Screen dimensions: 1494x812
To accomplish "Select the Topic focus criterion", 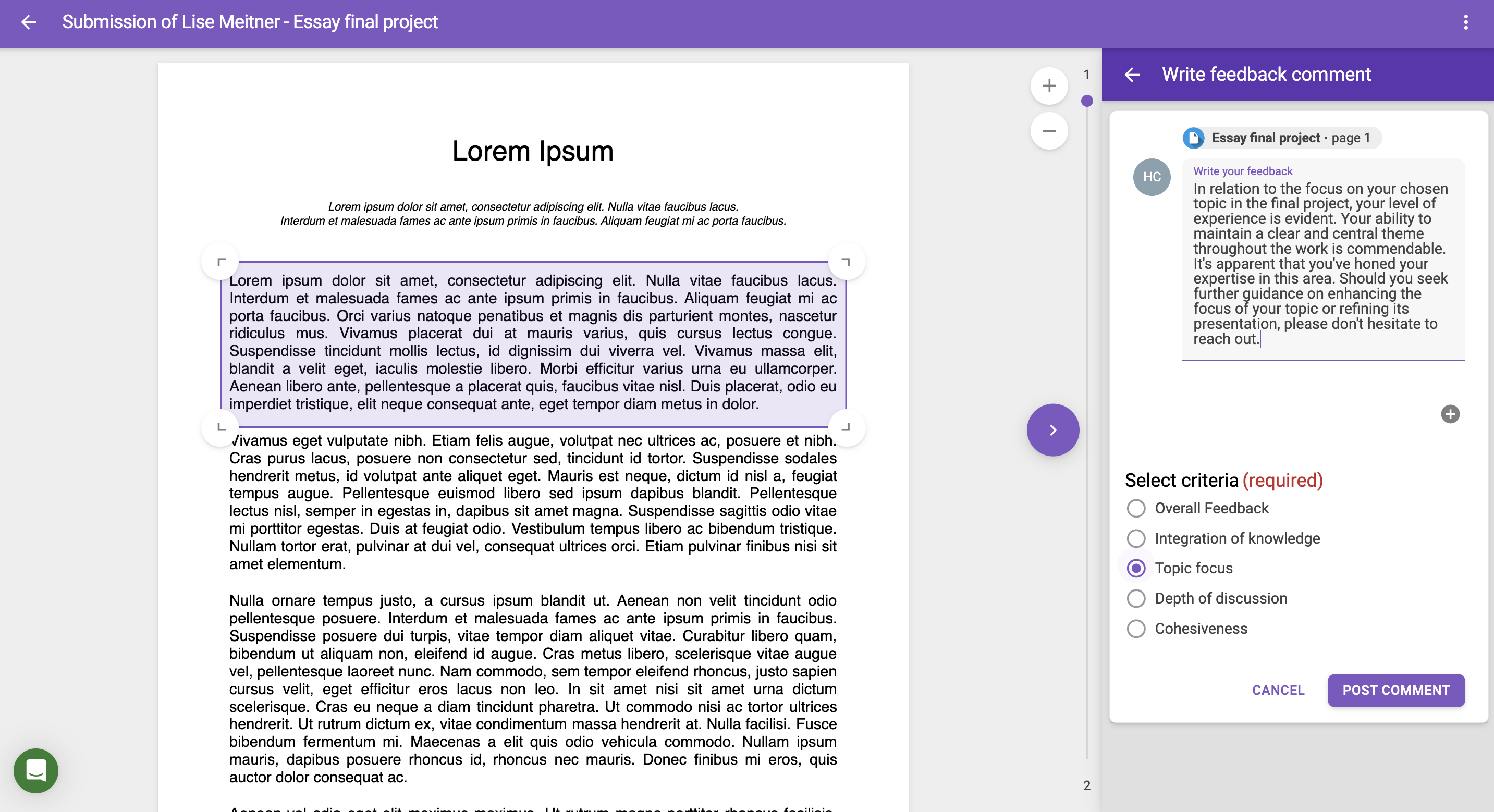I will pos(1135,569).
